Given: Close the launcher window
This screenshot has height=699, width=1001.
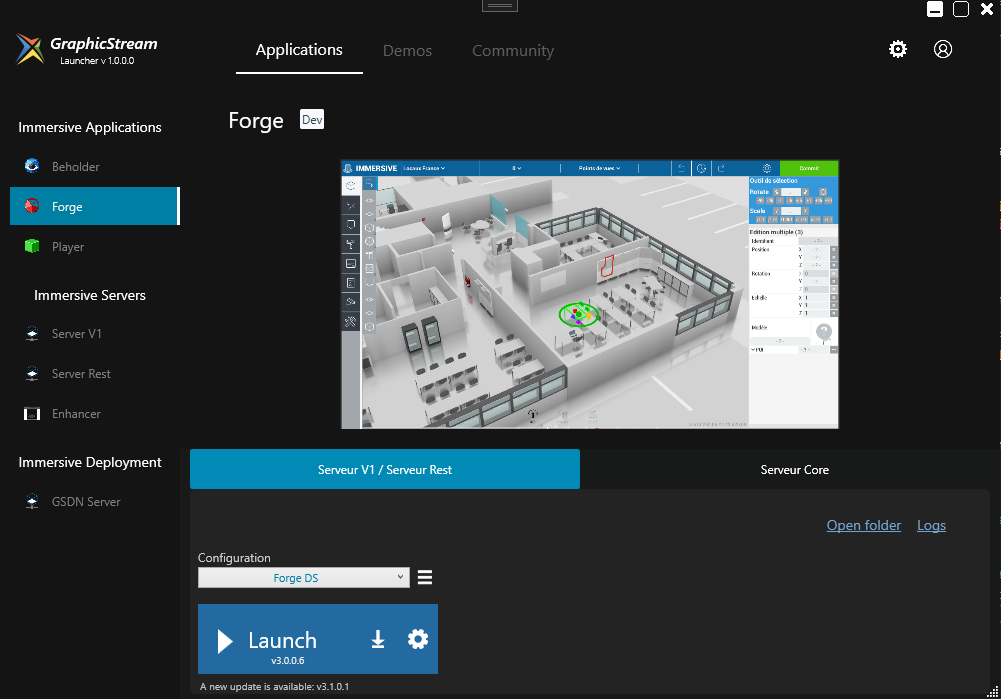Looking at the screenshot, I should pos(987,9).
